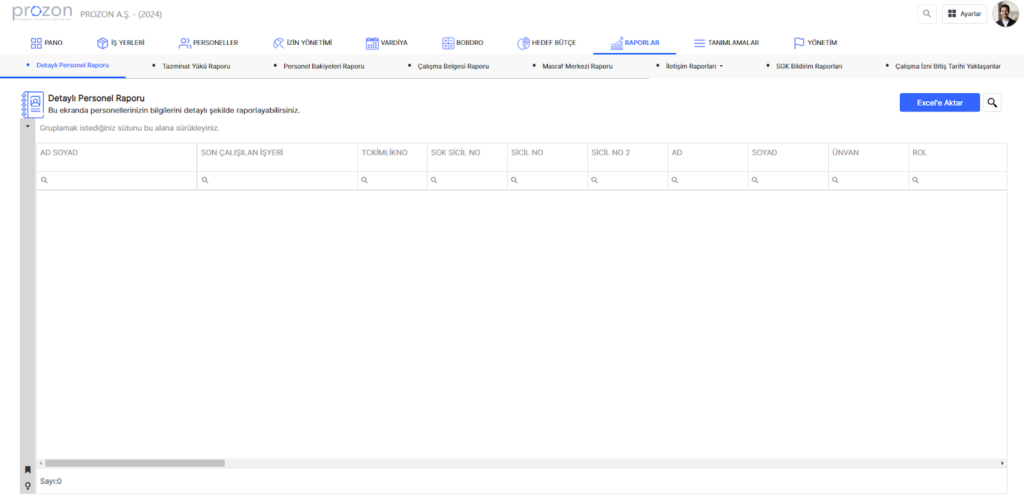Click the horizontal scrollbar thumb
1024x503 pixels.
click(x=135, y=463)
